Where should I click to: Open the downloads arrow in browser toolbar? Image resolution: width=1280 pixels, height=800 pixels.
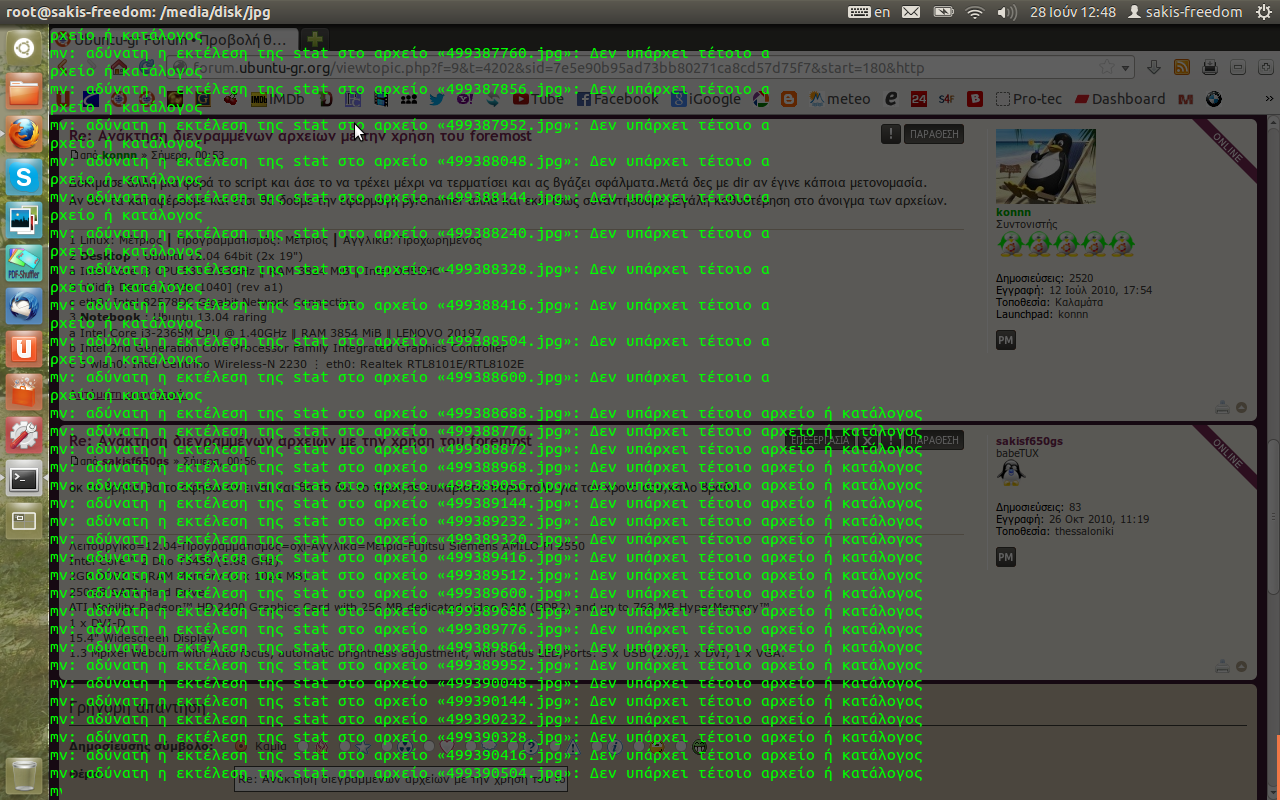click(1154, 67)
